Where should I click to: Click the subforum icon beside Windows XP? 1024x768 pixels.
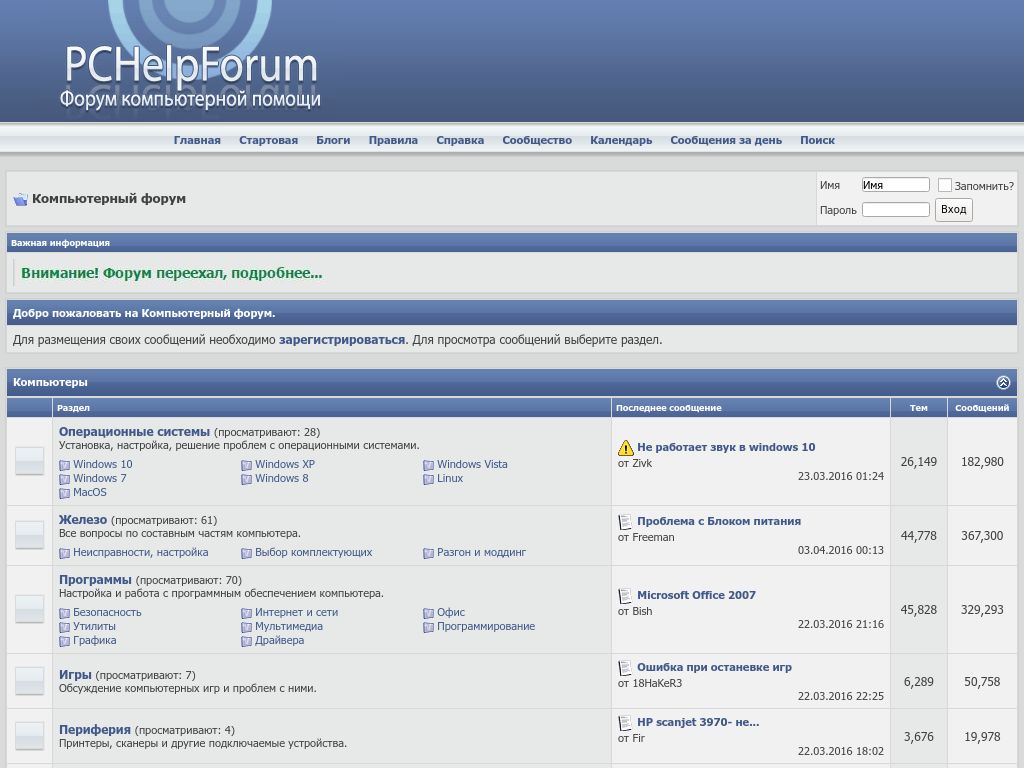click(x=246, y=465)
